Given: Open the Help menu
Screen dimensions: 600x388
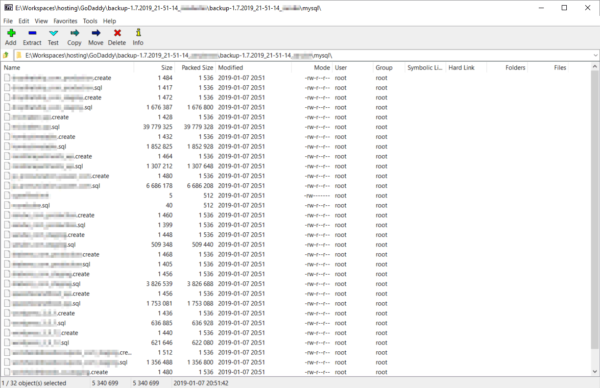Looking at the screenshot, I should (109, 21).
